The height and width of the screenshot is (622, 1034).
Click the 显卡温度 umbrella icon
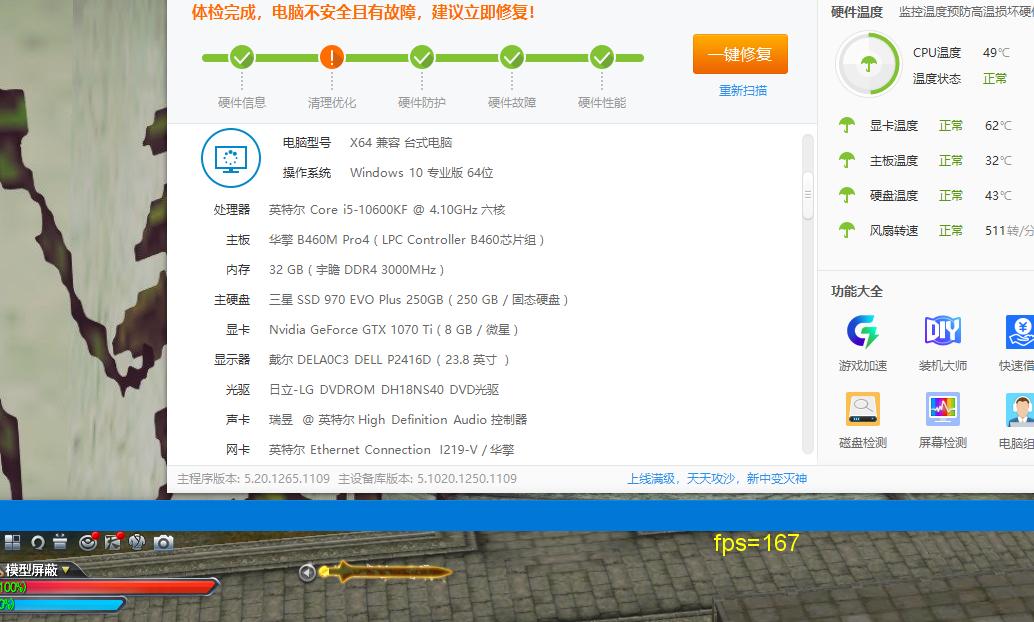[847, 125]
